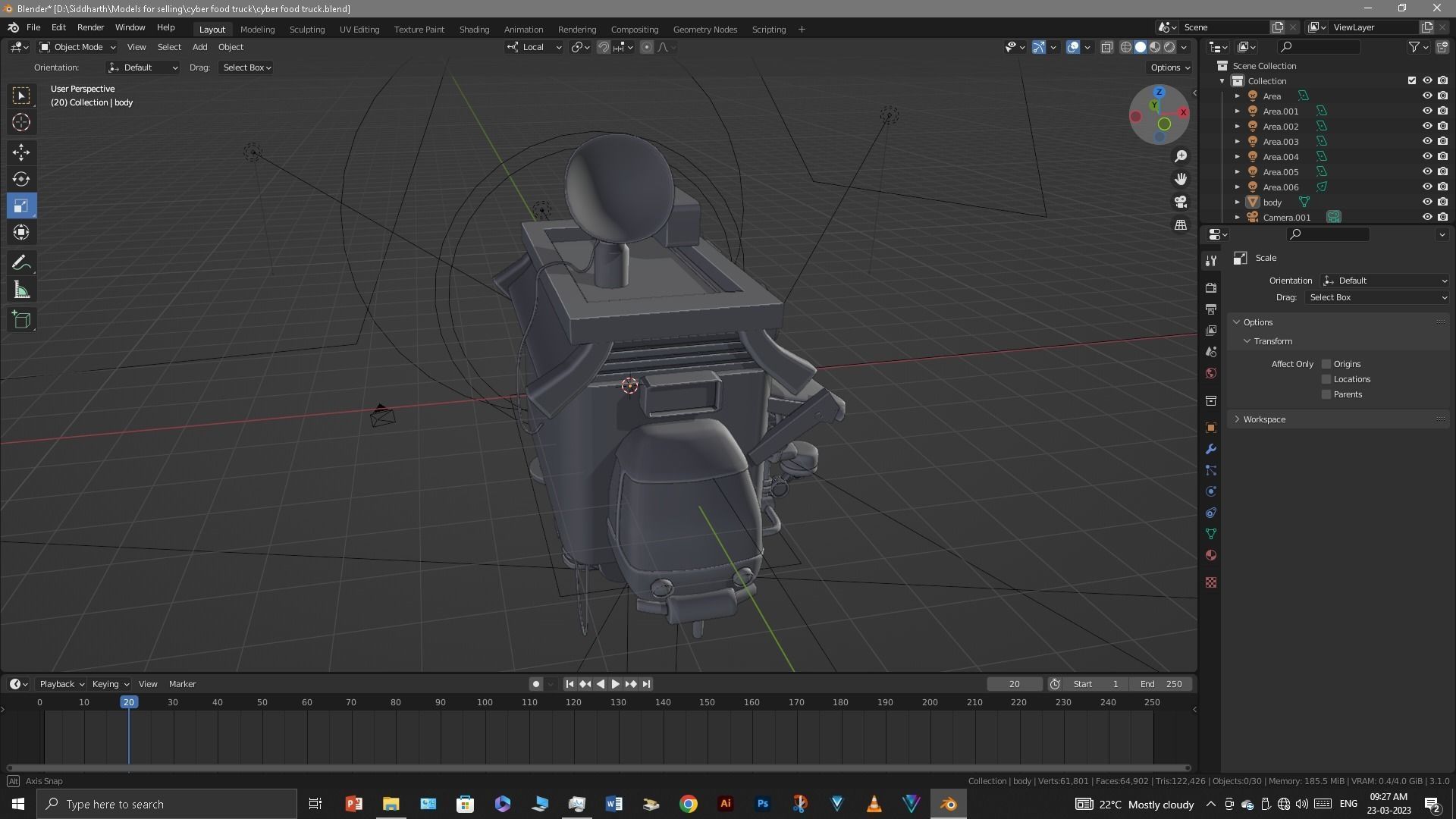Viewport: 1456px width, 819px height.
Task: Open the Object Data properties tab
Action: click(1211, 534)
